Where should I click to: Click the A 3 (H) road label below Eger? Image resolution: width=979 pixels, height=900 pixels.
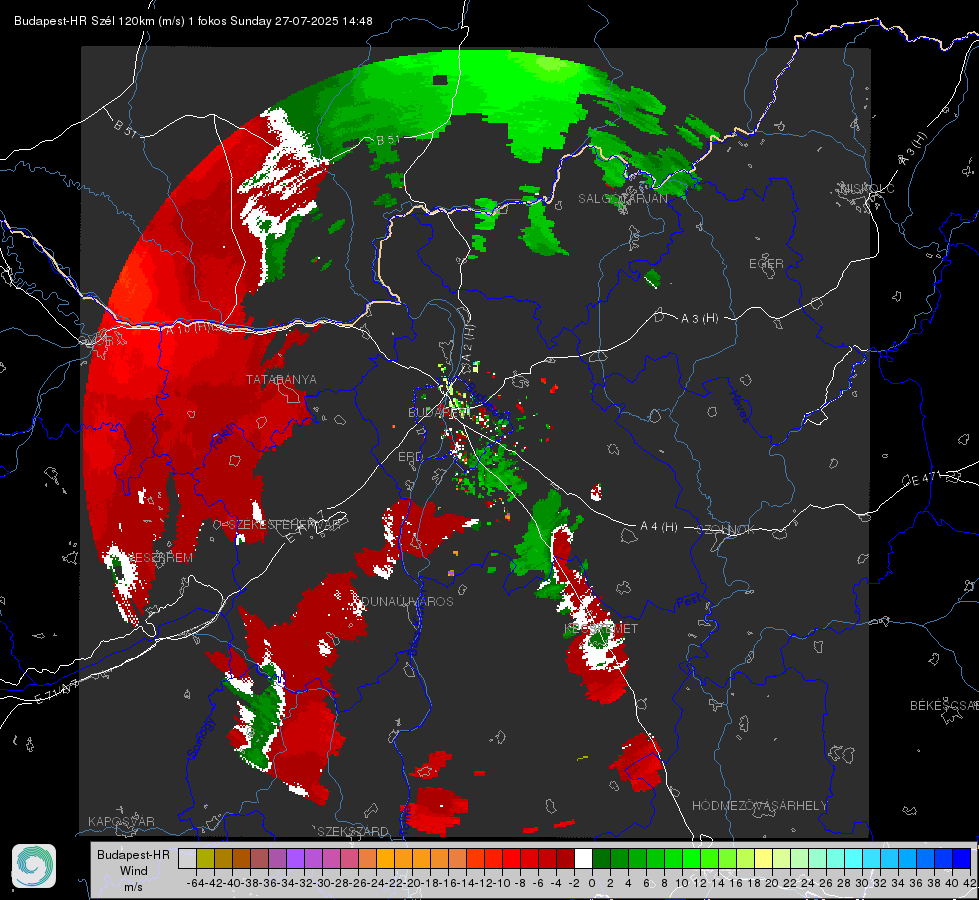click(x=699, y=318)
